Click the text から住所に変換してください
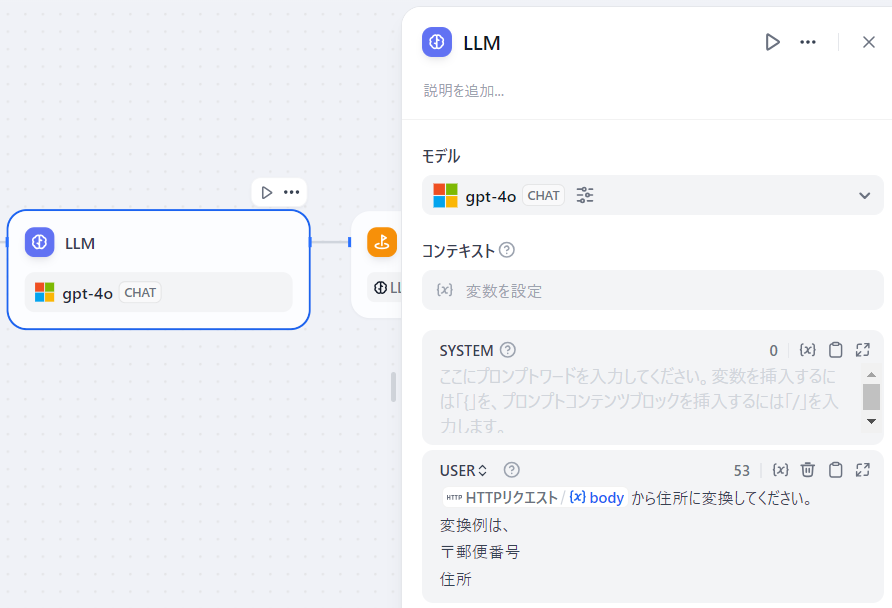The width and height of the screenshot is (892, 608). click(x=721, y=498)
